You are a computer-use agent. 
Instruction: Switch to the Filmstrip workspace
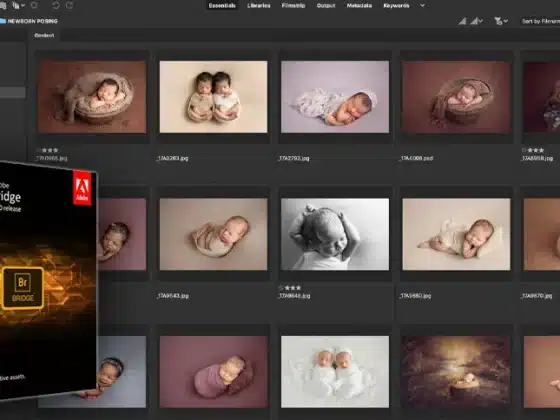(x=293, y=6)
